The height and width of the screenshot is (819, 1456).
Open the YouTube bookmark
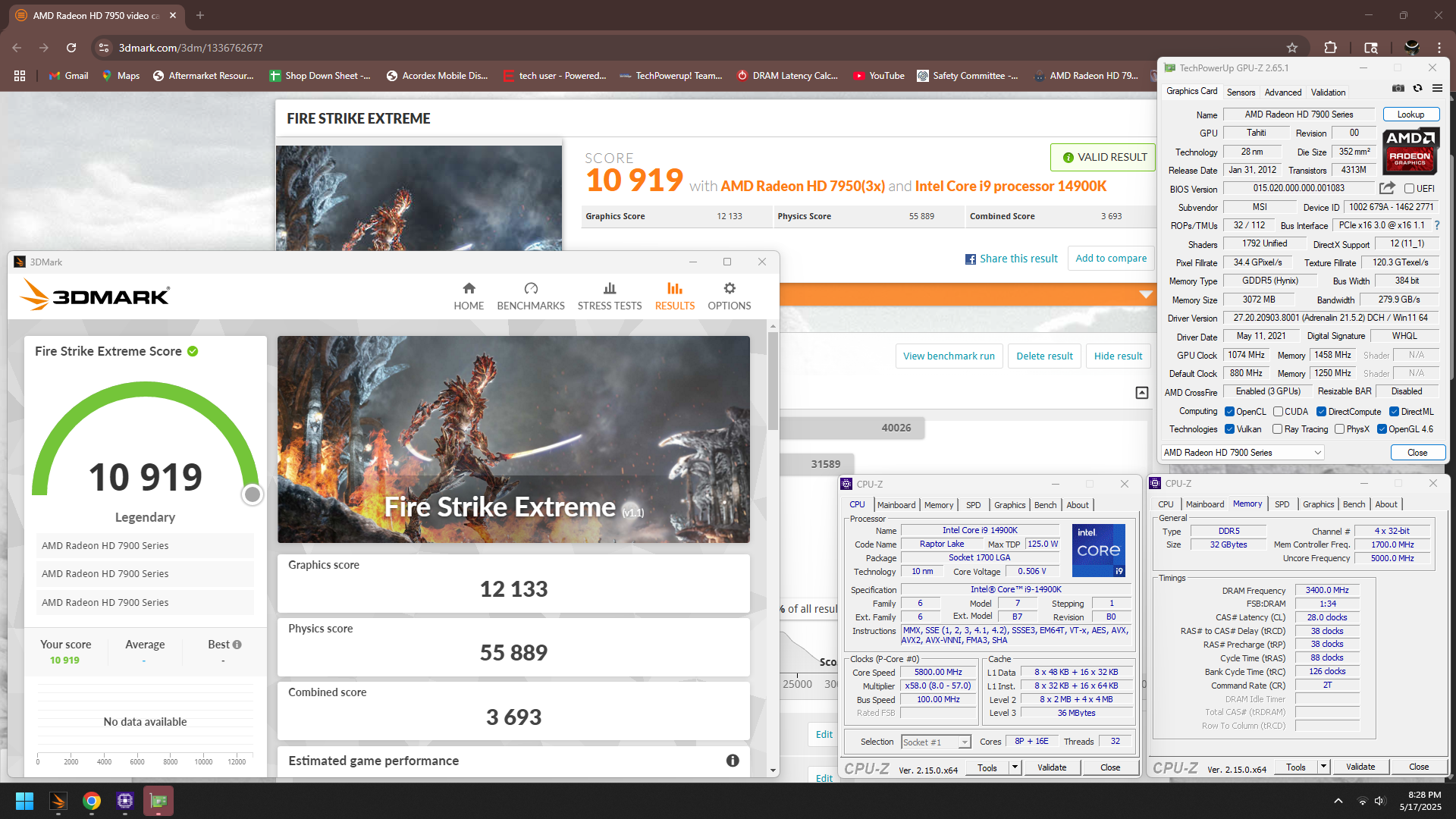coord(878,76)
